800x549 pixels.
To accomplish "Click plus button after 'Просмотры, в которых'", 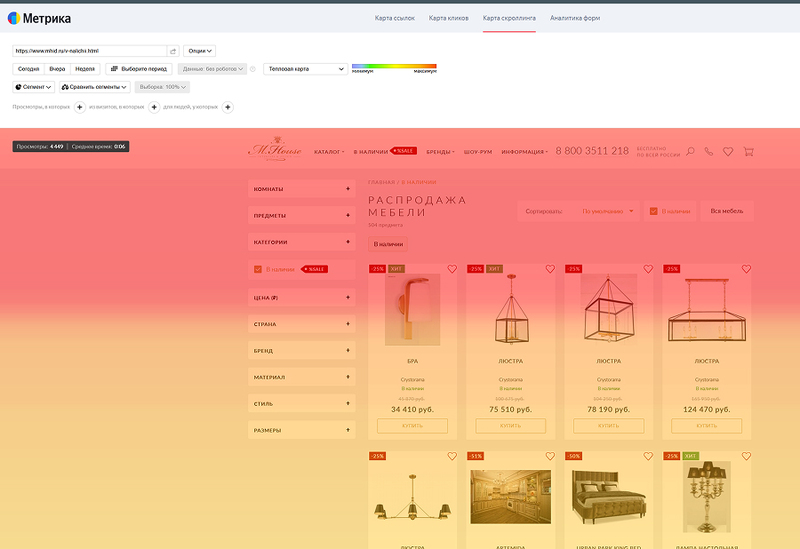I will (79, 106).
